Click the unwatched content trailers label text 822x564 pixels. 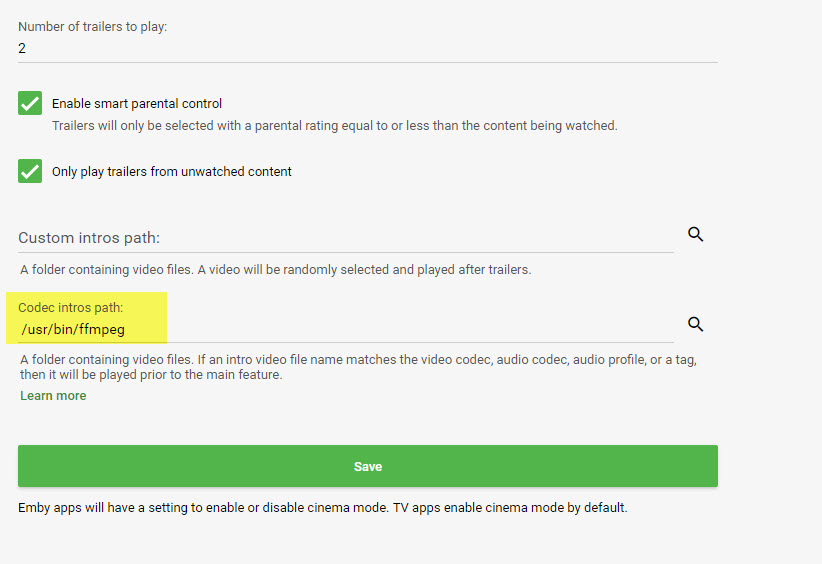172,172
